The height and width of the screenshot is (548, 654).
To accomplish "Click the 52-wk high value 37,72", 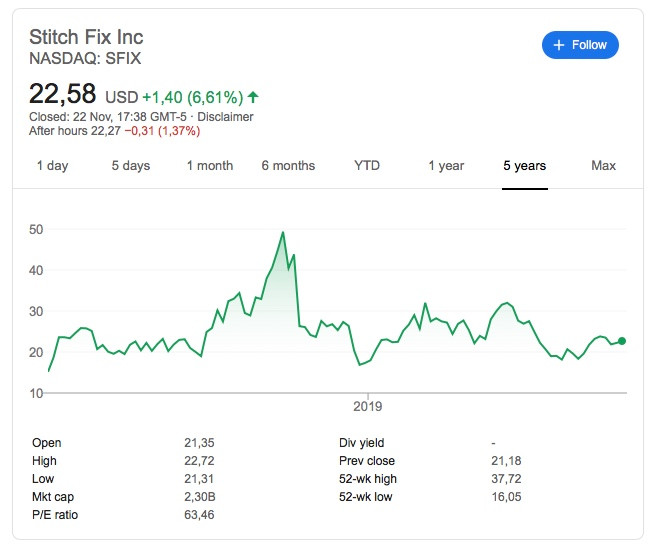I will 506,479.
